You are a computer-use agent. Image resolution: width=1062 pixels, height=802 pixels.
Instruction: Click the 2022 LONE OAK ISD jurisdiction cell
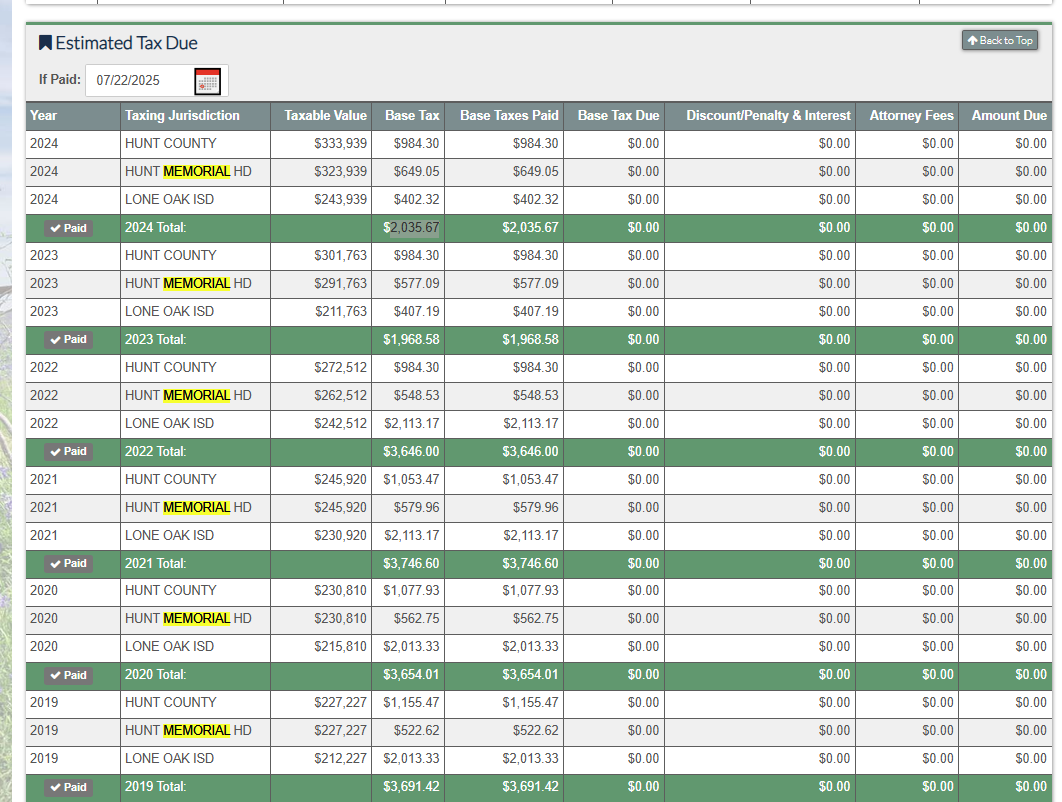tap(169, 424)
